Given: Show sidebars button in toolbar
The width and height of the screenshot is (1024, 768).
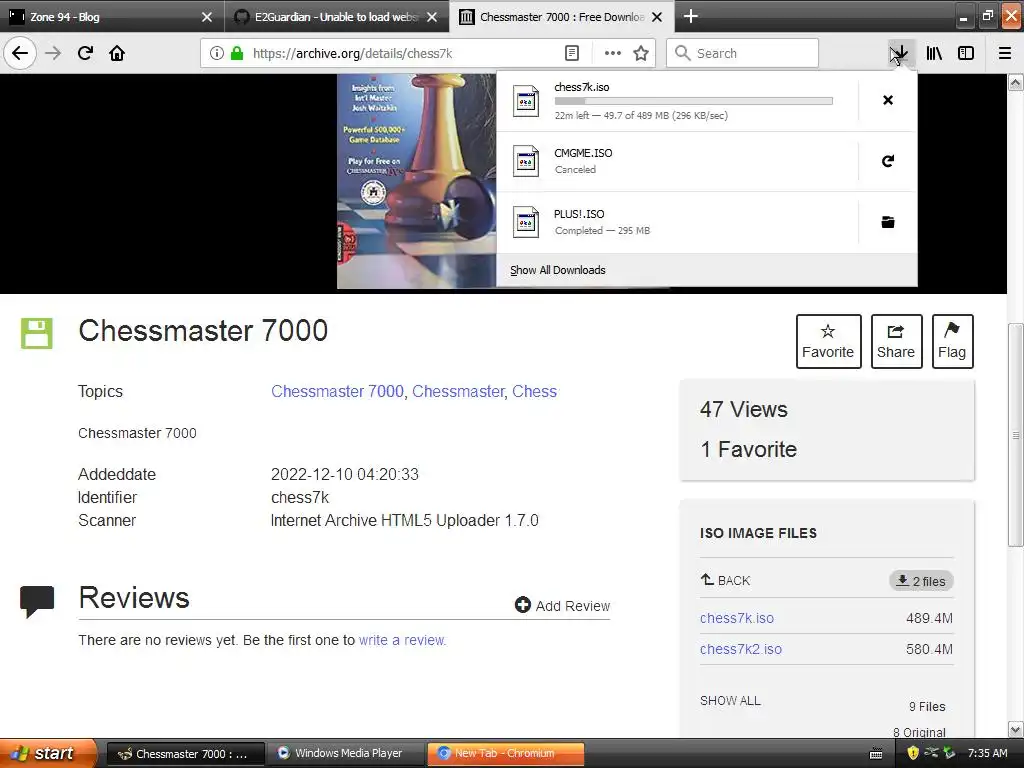Looking at the screenshot, I should tap(966, 53).
